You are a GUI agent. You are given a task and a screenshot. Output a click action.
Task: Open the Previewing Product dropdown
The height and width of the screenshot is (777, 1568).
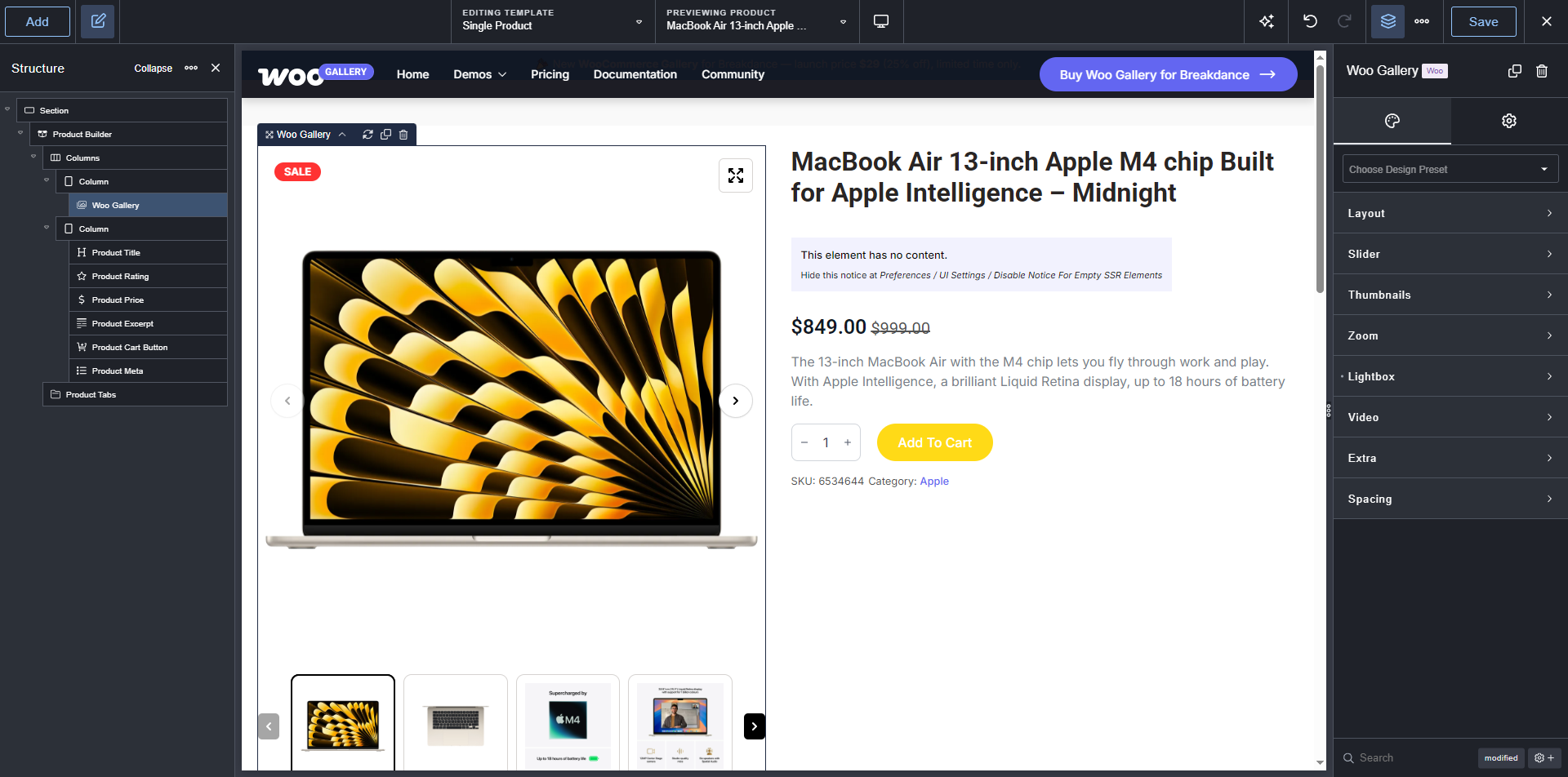click(x=756, y=21)
